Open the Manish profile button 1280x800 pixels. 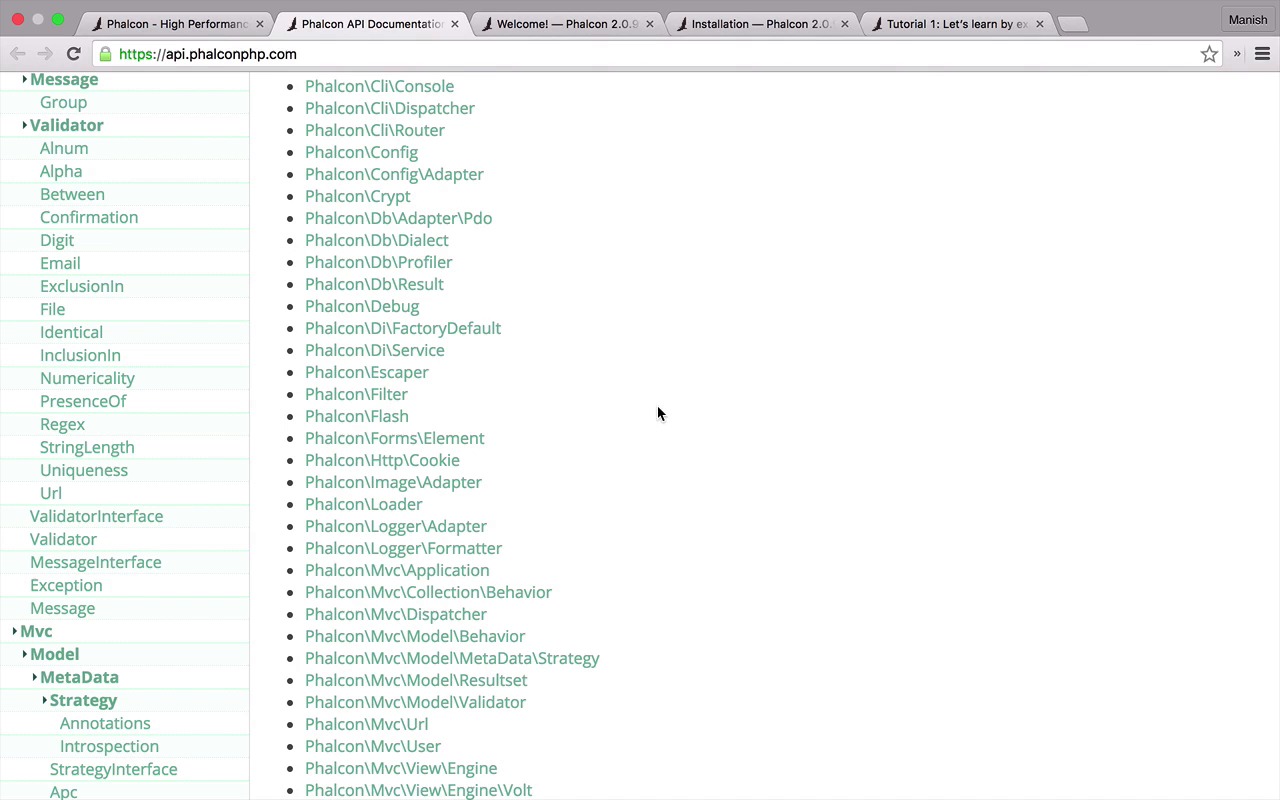(x=1247, y=19)
